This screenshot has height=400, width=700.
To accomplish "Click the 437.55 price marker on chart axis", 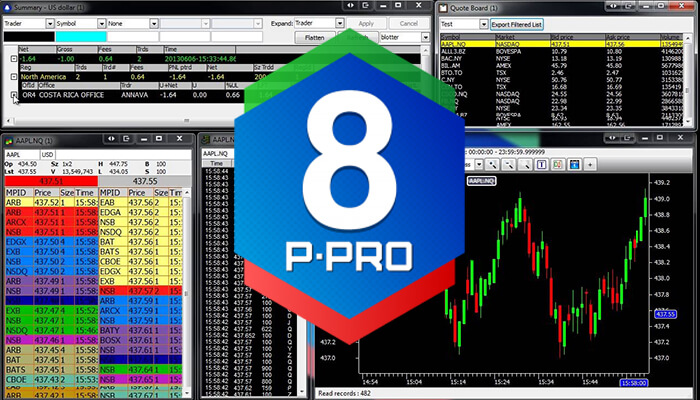I will click(x=666, y=314).
